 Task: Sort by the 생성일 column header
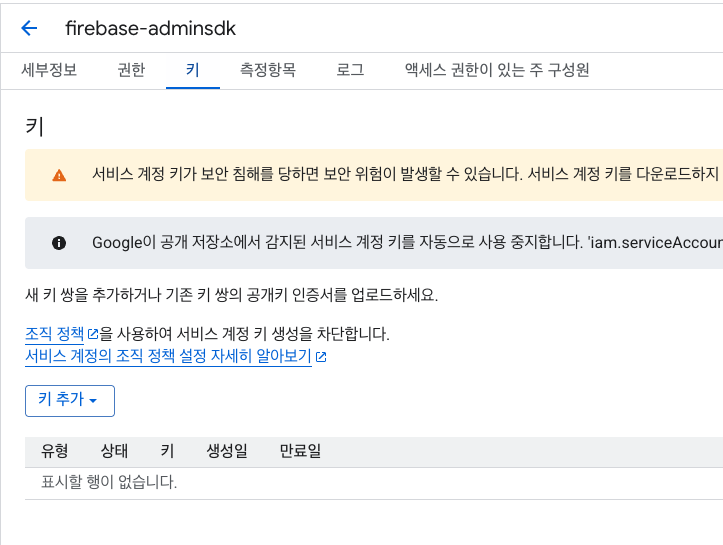click(227, 450)
